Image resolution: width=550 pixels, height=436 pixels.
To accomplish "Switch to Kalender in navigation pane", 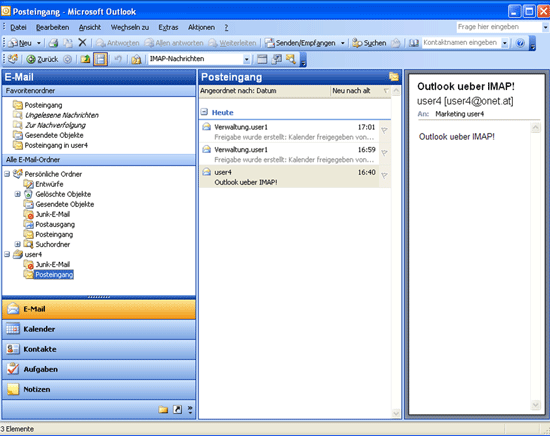I will pyautogui.click(x=99, y=329).
